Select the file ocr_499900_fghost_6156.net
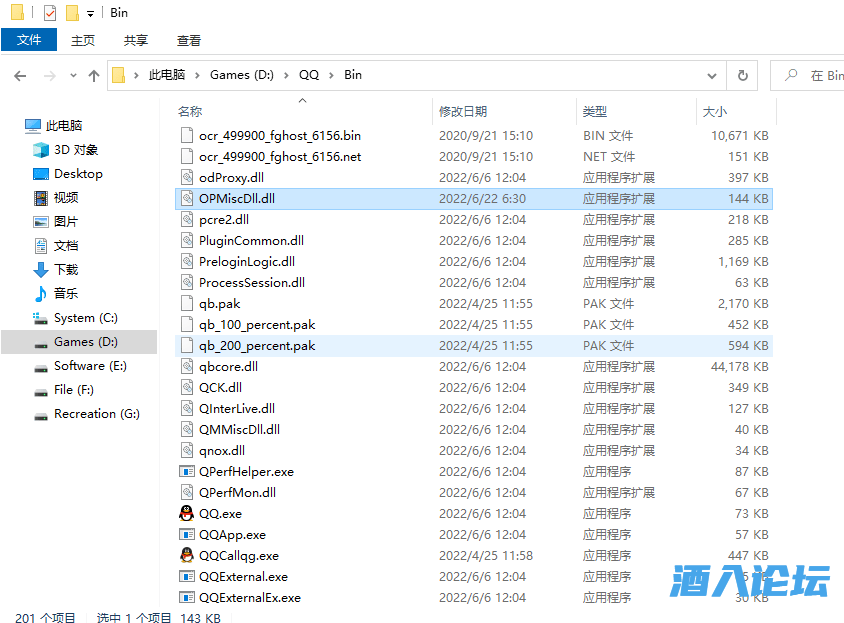The image size is (844, 623). point(474,156)
